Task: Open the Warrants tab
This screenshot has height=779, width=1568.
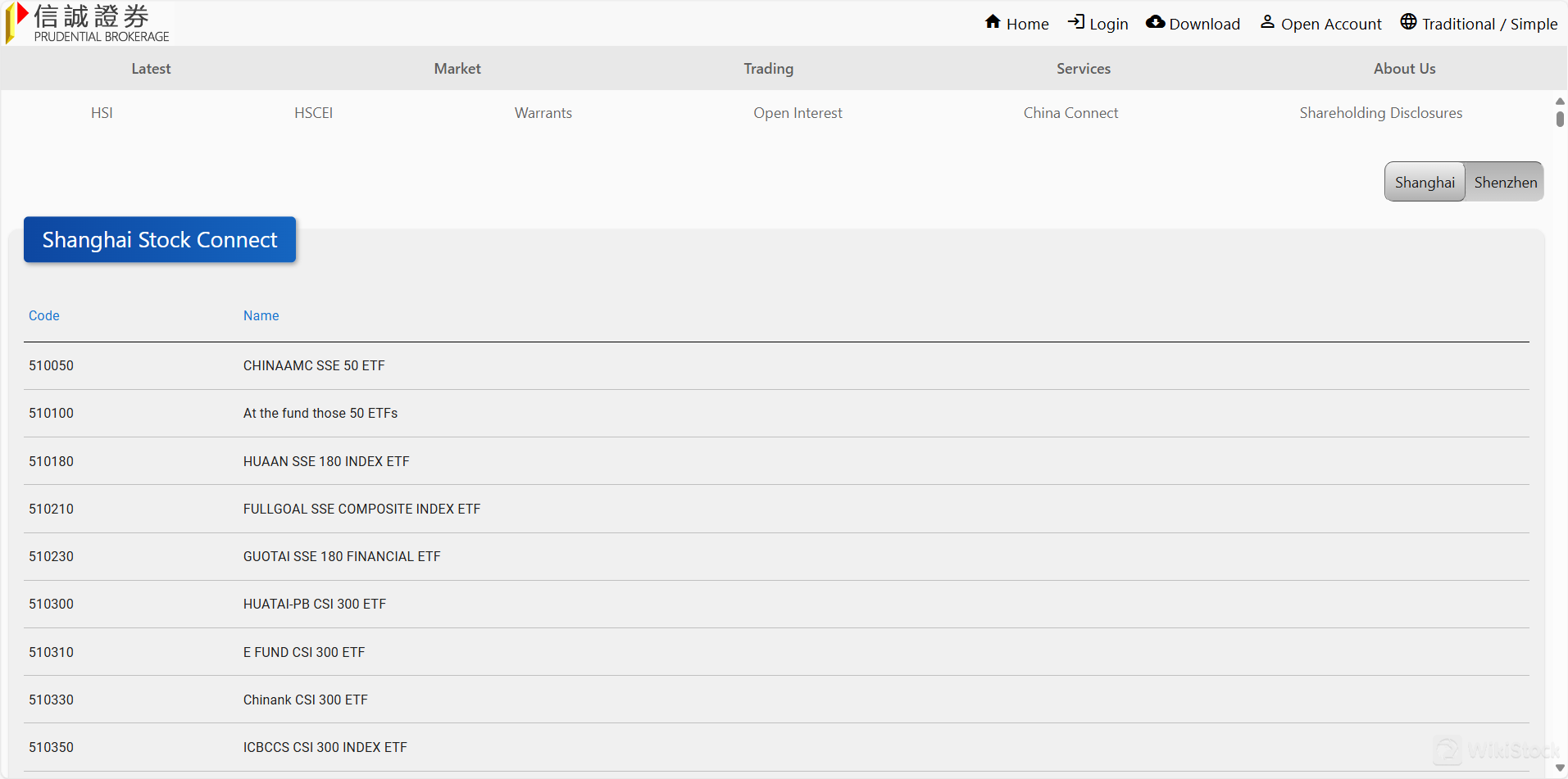Action: 543,113
